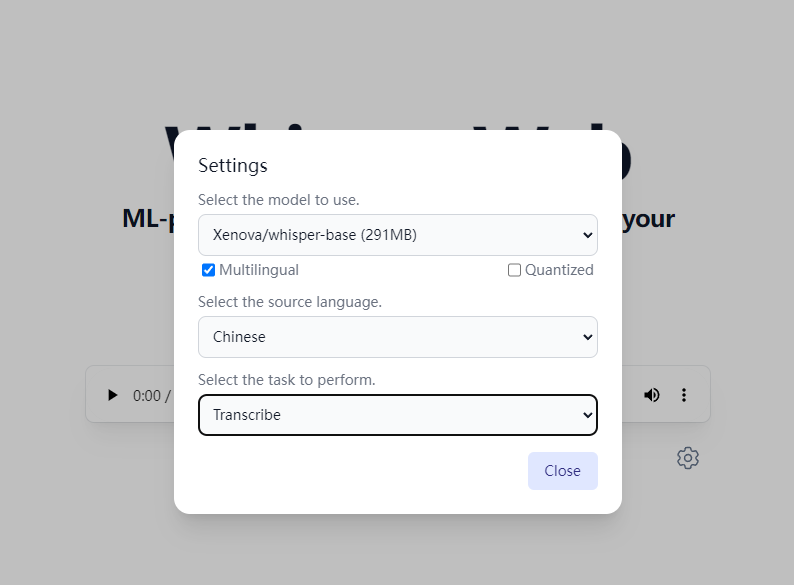The image size is (794, 585).
Task: Click the source language dropdown chevron arrow
Action: [587, 337]
